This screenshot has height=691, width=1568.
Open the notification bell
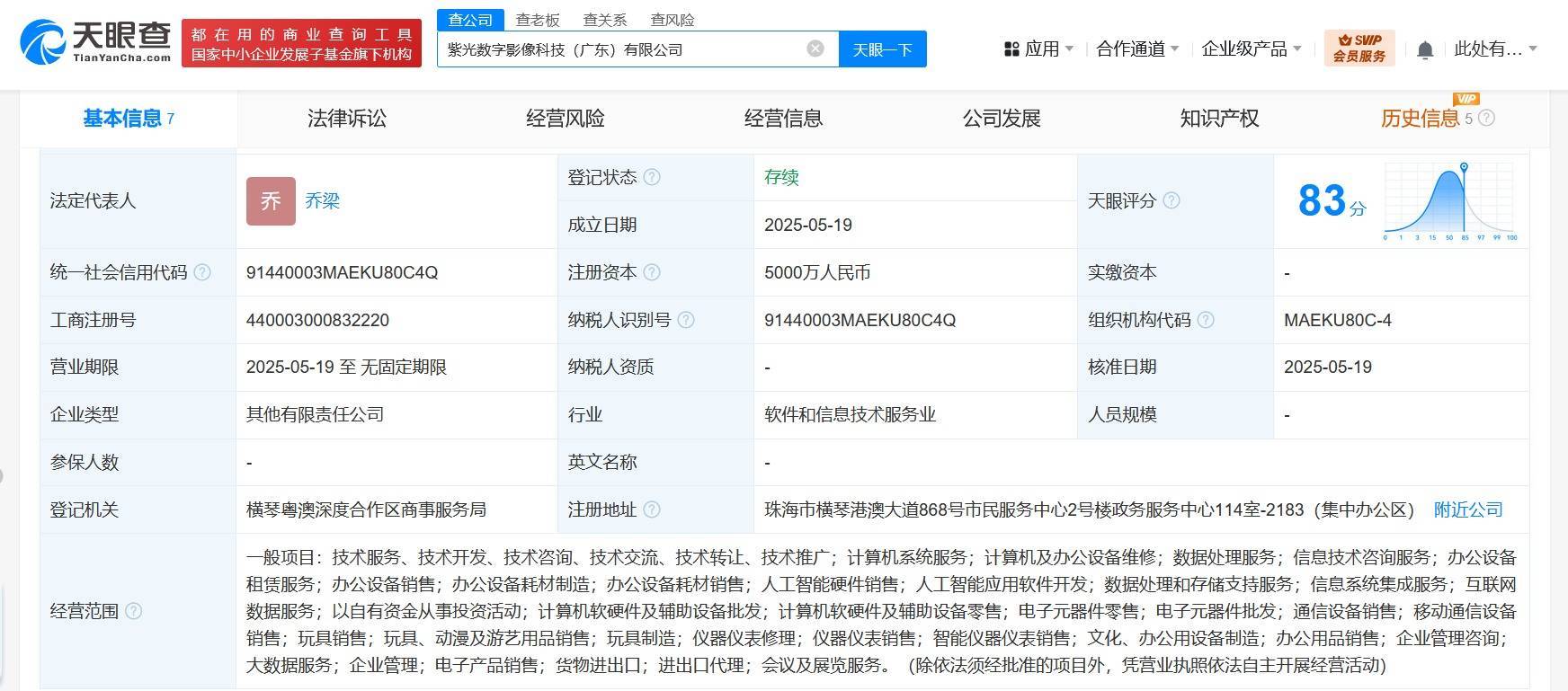[1425, 49]
